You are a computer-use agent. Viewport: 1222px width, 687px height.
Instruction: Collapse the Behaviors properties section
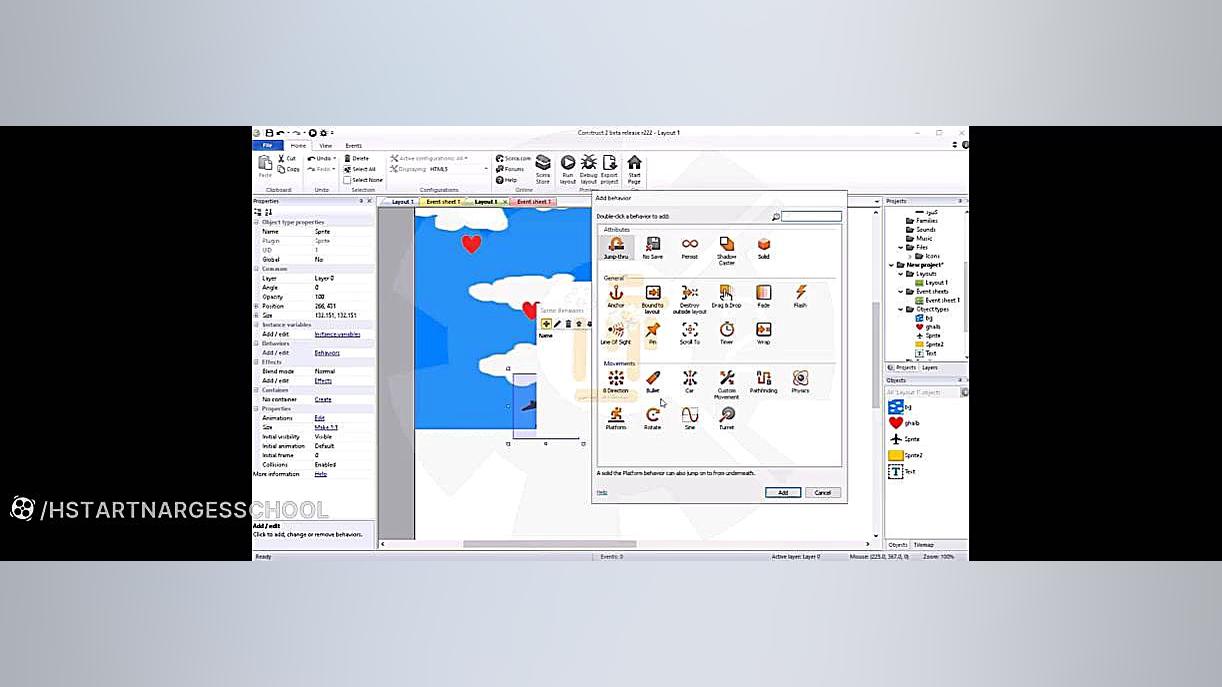point(256,343)
